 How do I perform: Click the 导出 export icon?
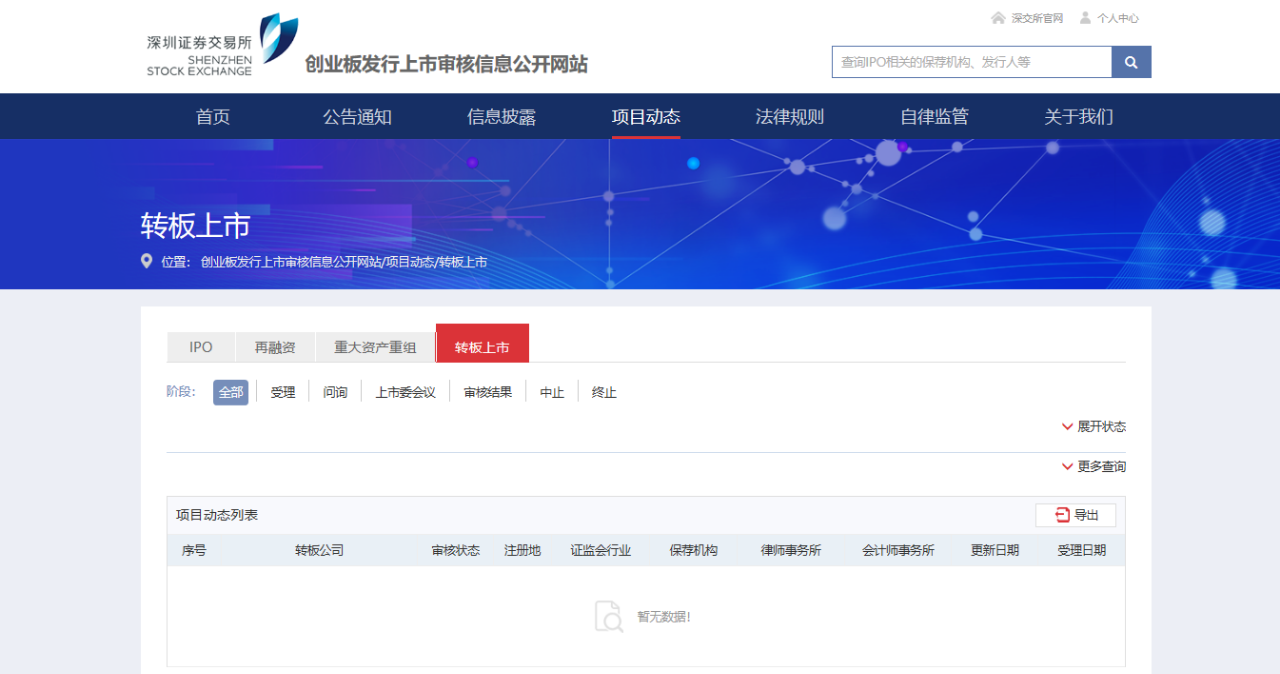click(x=1062, y=515)
